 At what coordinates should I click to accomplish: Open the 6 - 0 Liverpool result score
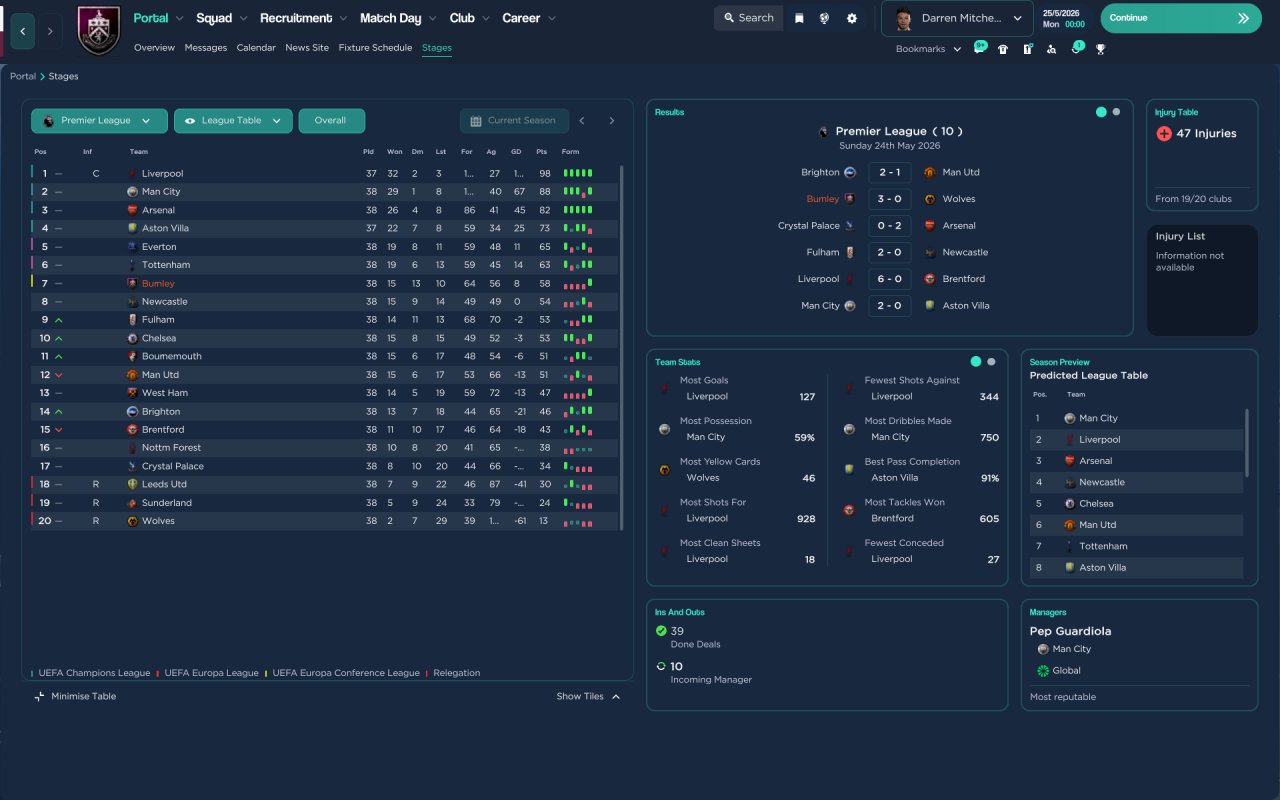click(x=890, y=279)
